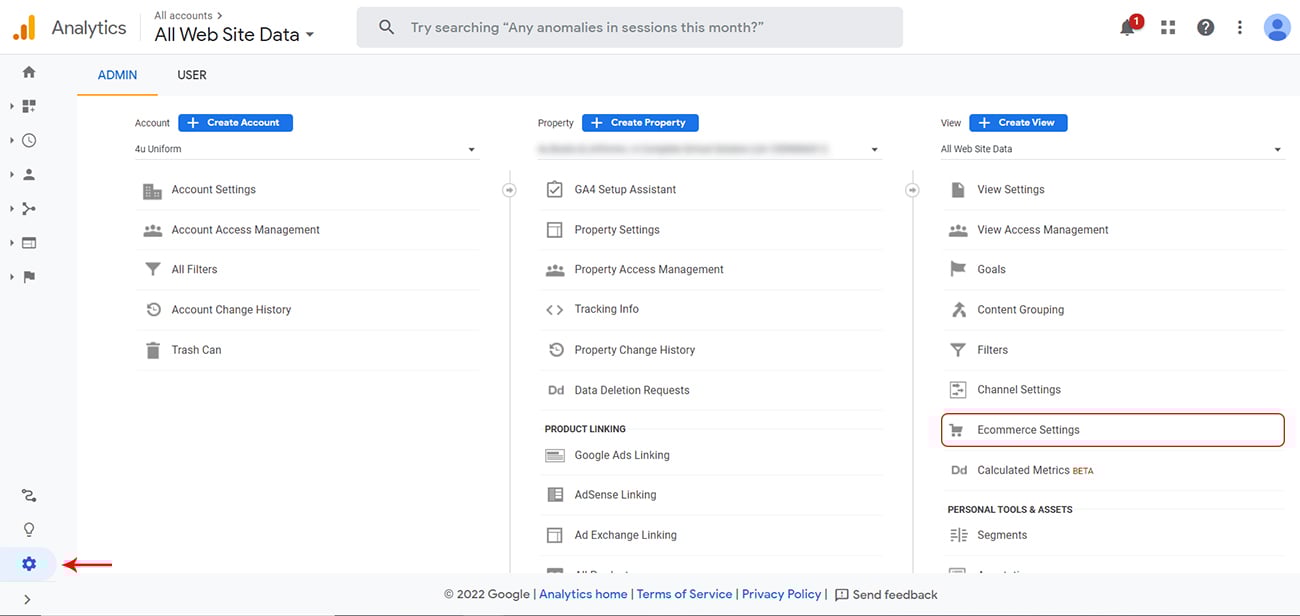Collapse the left navigation panel
The height and width of the screenshot is (616, 1300).
click(x=28, y=599)
